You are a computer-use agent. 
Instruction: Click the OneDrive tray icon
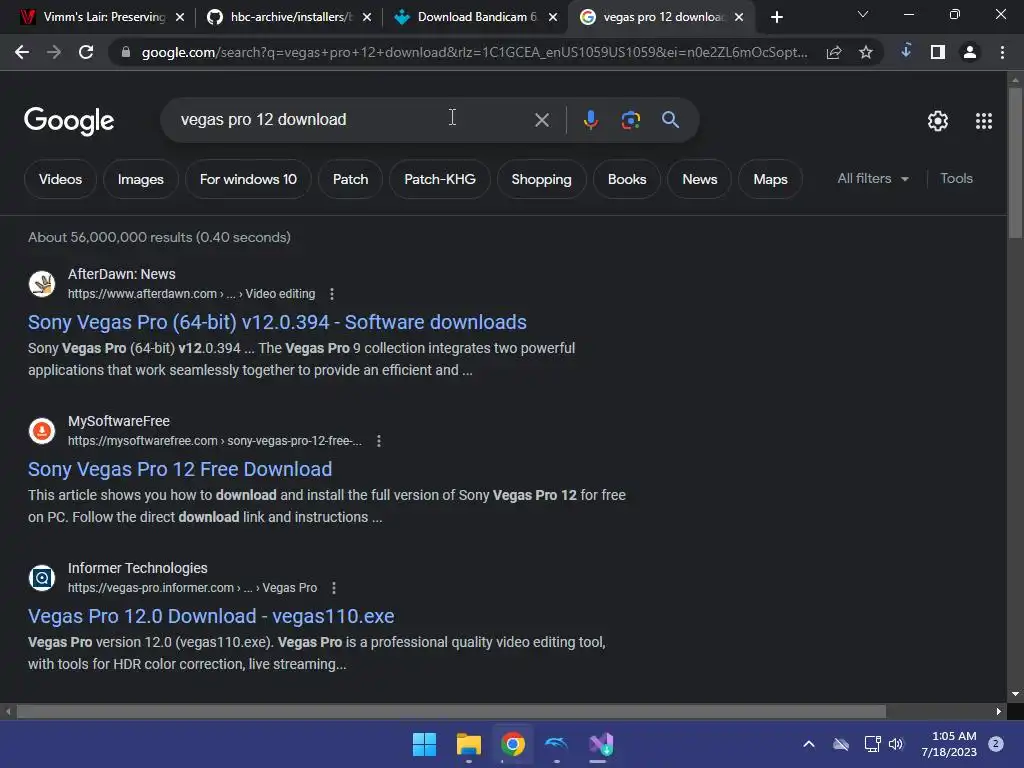(840, 744)
